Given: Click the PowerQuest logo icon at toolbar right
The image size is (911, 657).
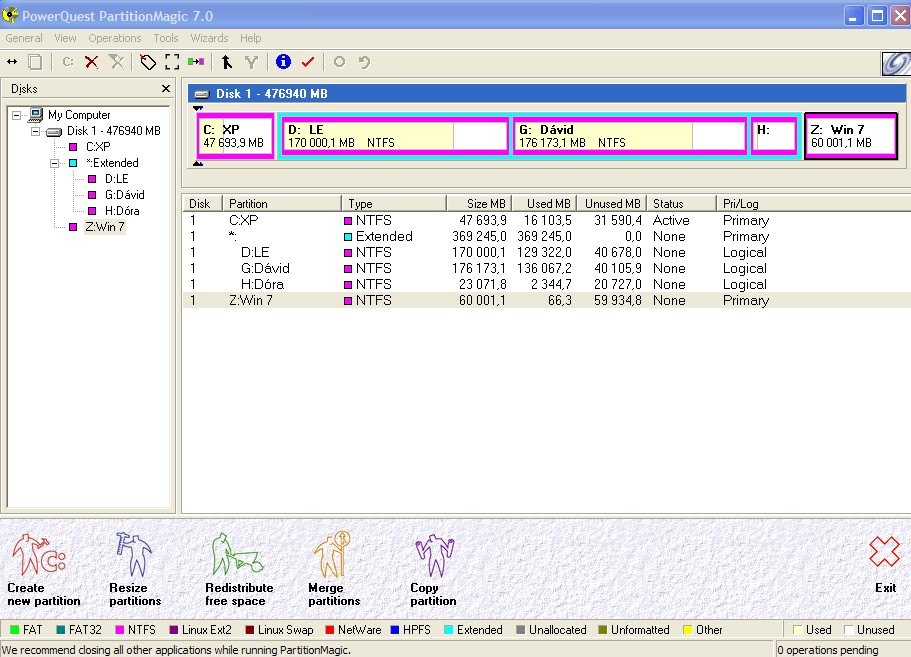Looking at the screenshot, I should point(896,63).
